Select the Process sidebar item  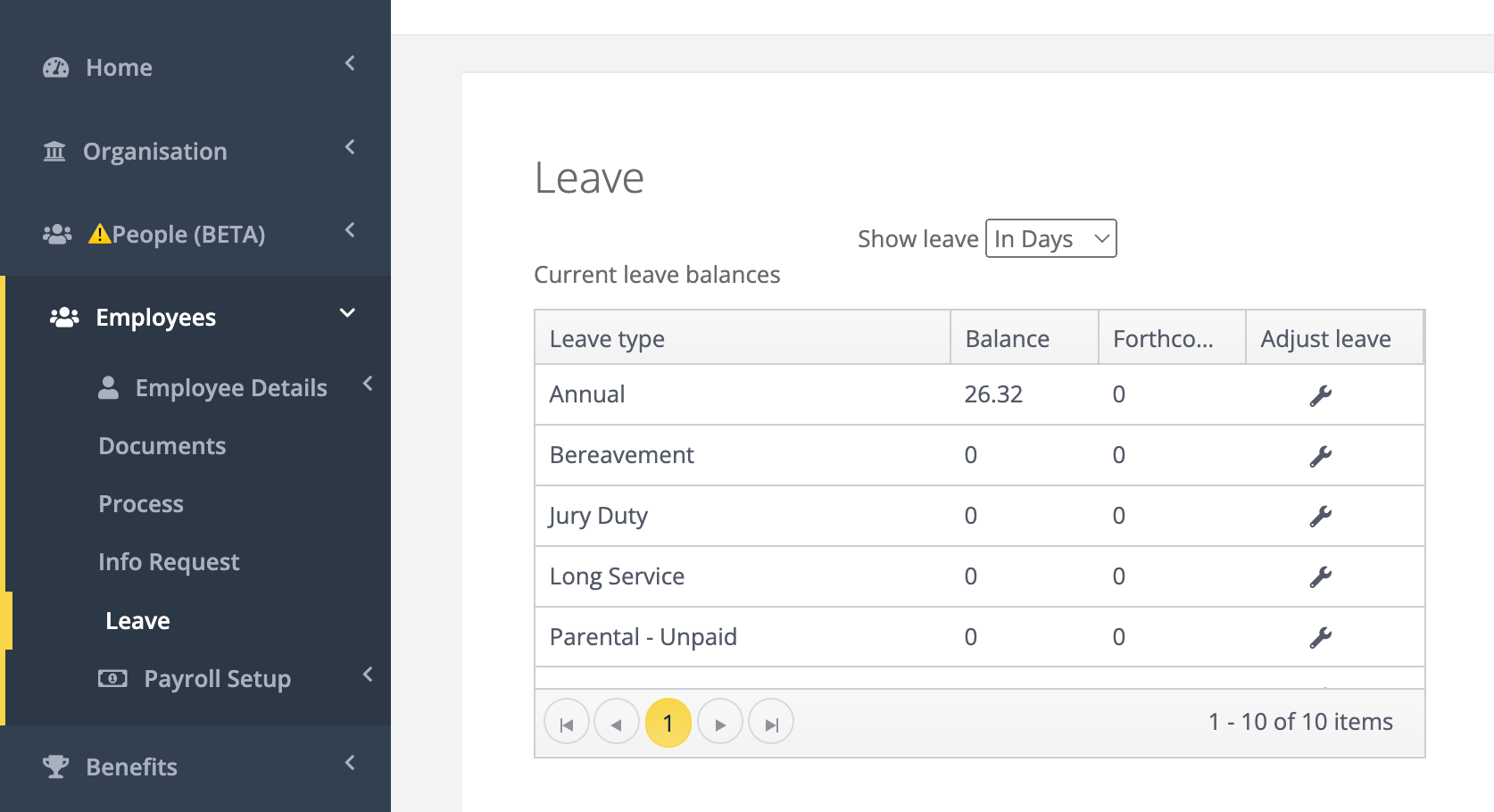pyautogui.click(x=141, y=504)
